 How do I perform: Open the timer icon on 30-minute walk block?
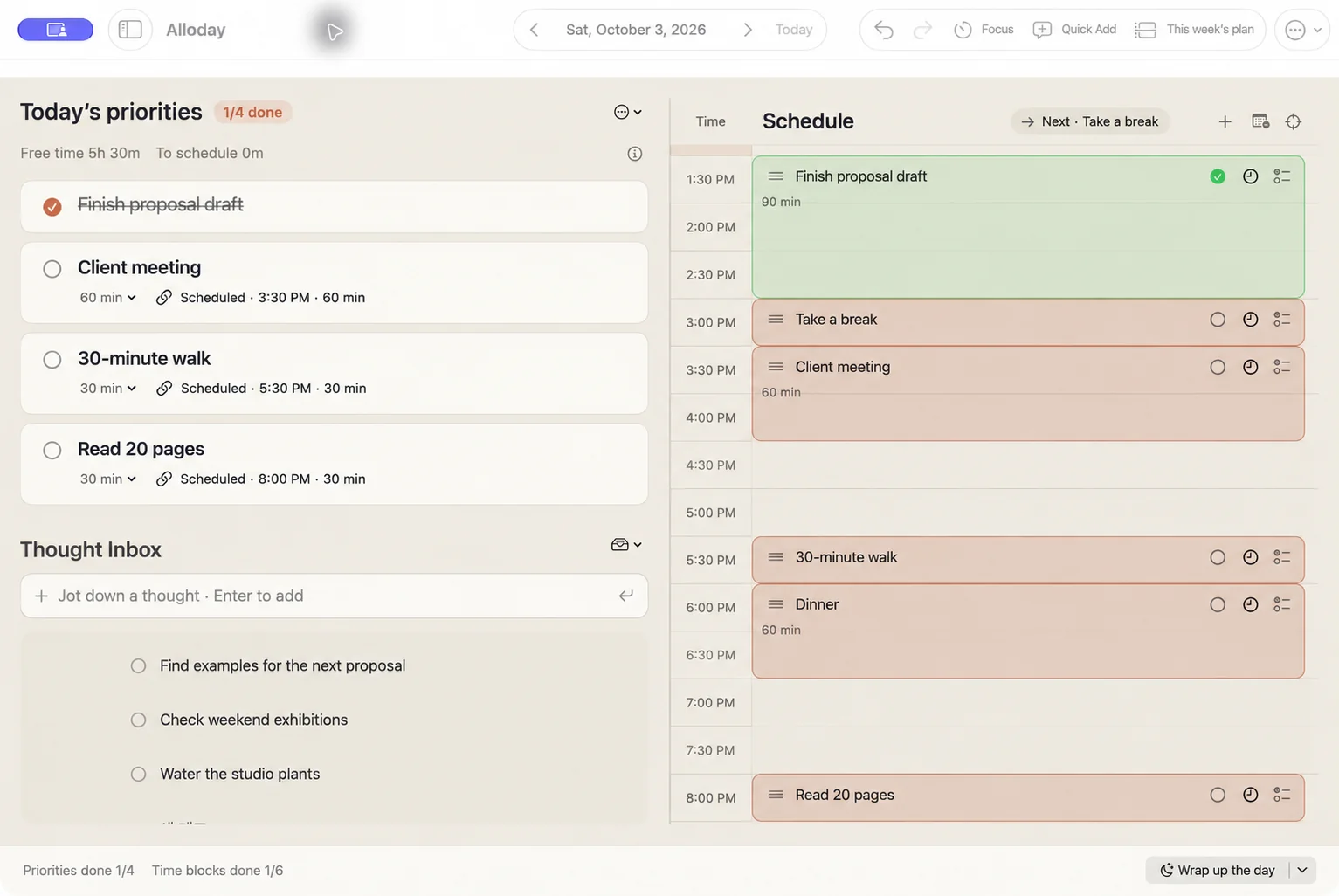(1251, 557)
